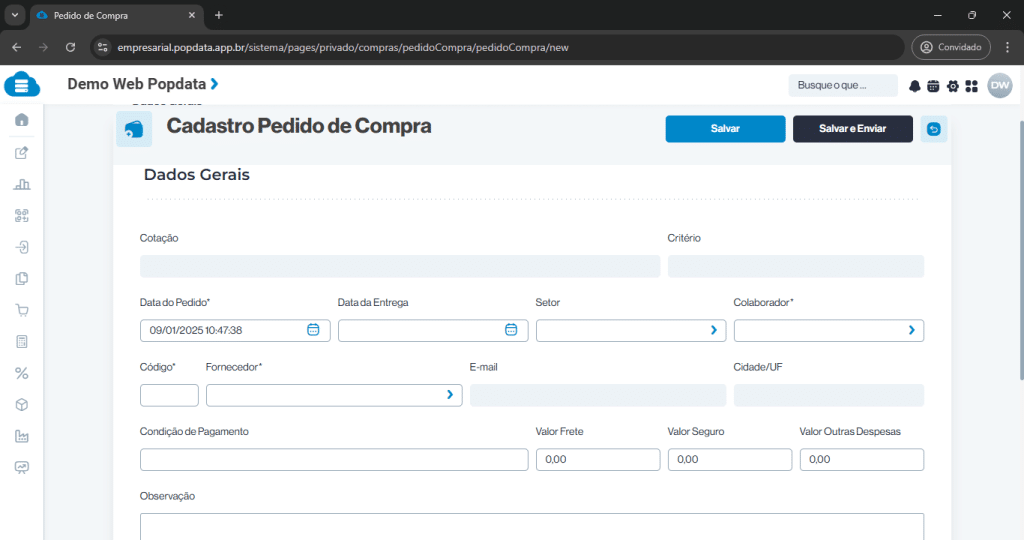Click the Salvar e Enviar button
The height and width of the screenshot is (540, 1024).
pyautogui.click(x=852, y=129)
